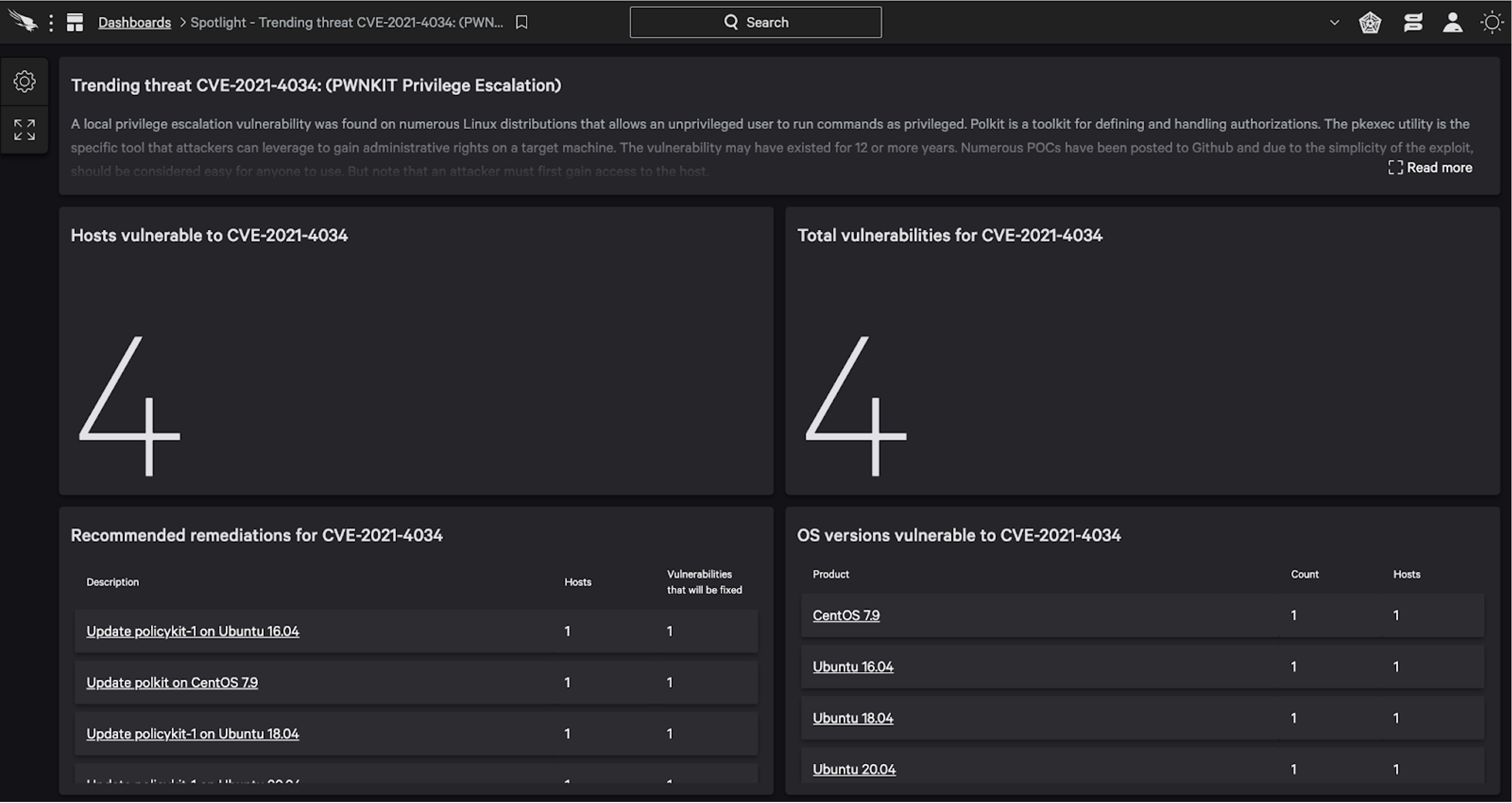Open the Ubuntu 16.04 product link

(x=853, y=666)
